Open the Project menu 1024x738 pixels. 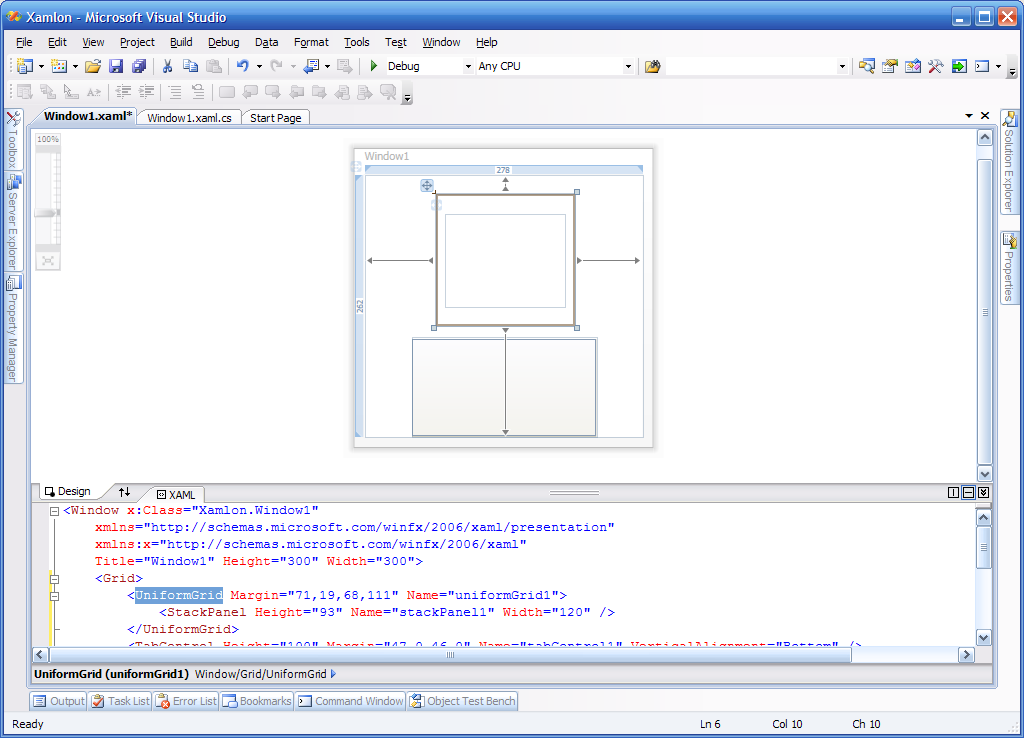point(137,42)
